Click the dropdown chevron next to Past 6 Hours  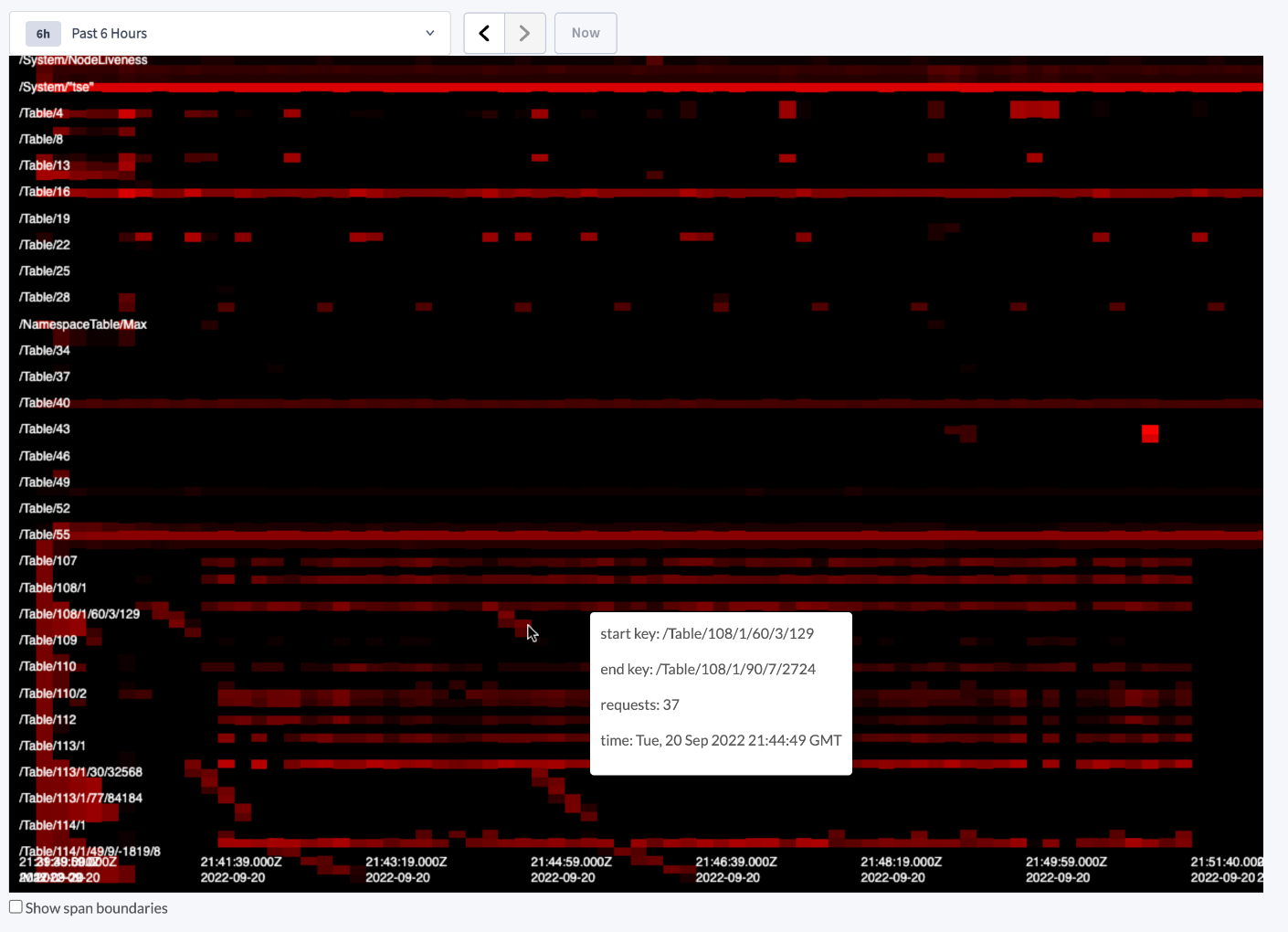429,32
